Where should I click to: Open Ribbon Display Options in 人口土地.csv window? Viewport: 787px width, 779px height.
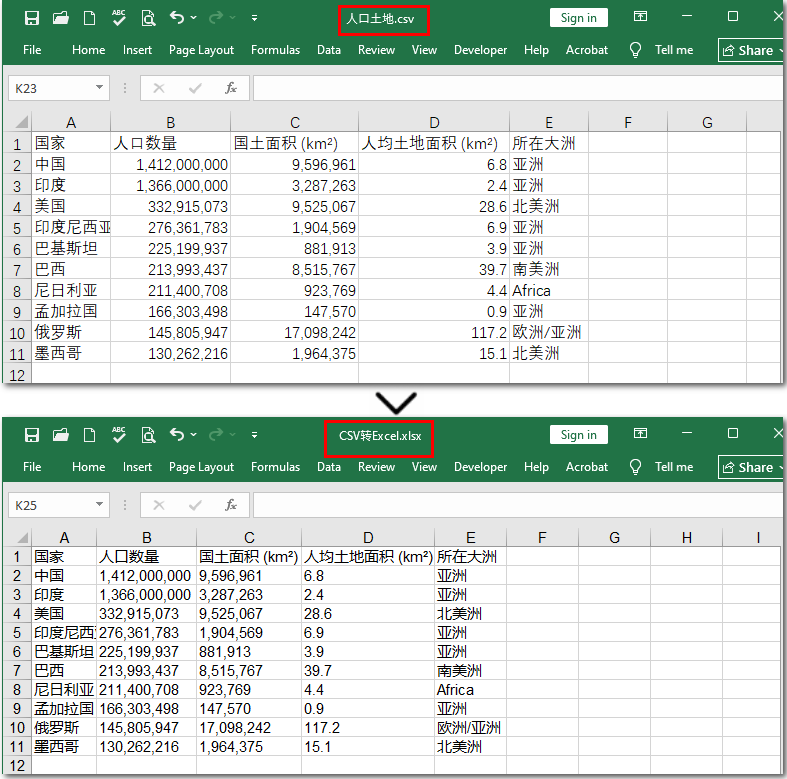(x=640, y=17)
